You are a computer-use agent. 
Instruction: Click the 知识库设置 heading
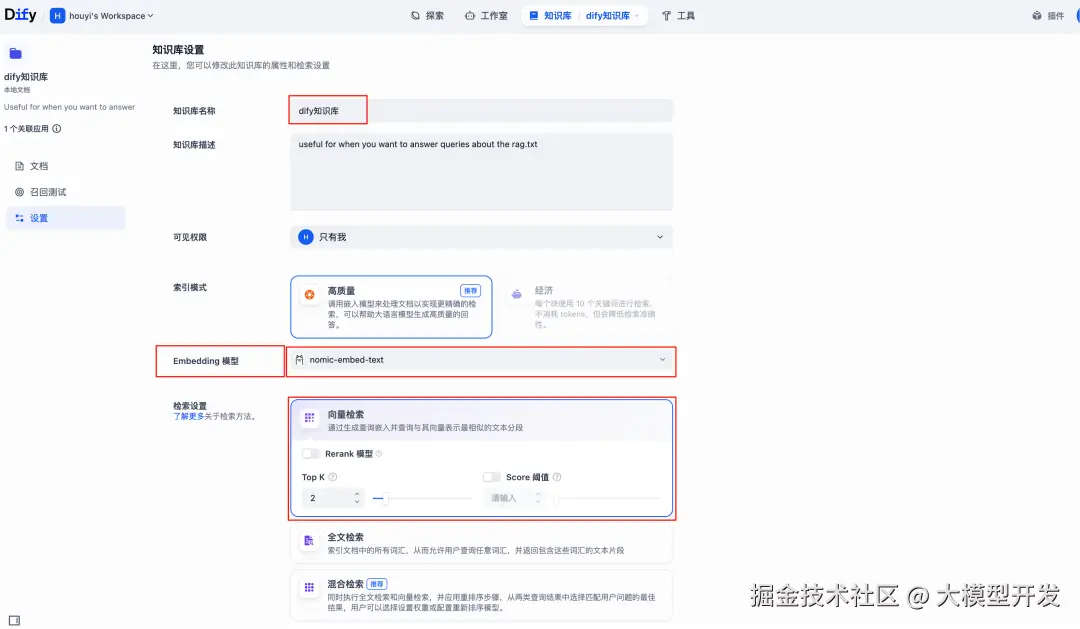(x=178, y=50)
